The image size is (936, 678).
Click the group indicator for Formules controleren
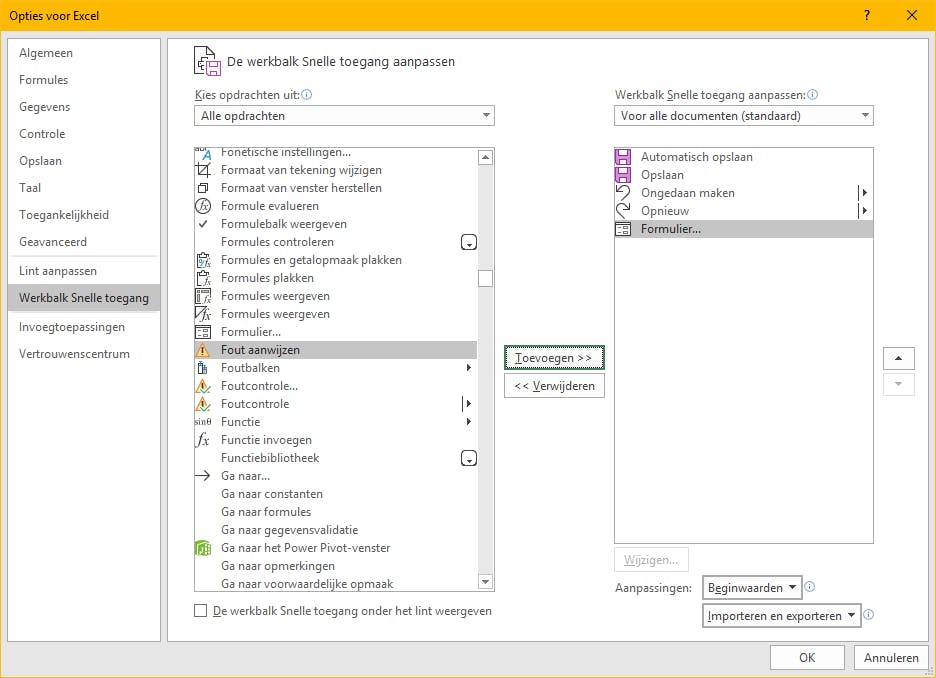469,242
